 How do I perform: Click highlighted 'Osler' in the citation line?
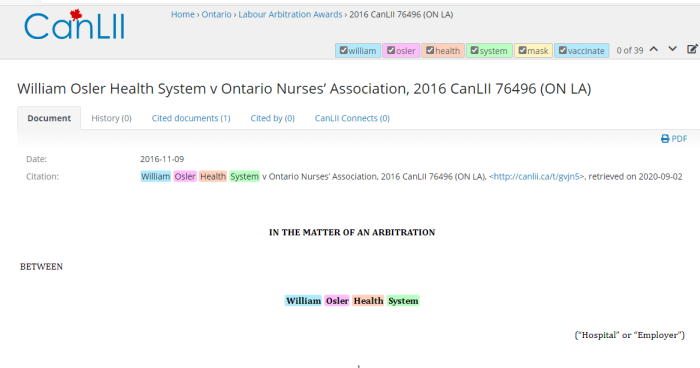pyautogui.click(x=185, y=176)
